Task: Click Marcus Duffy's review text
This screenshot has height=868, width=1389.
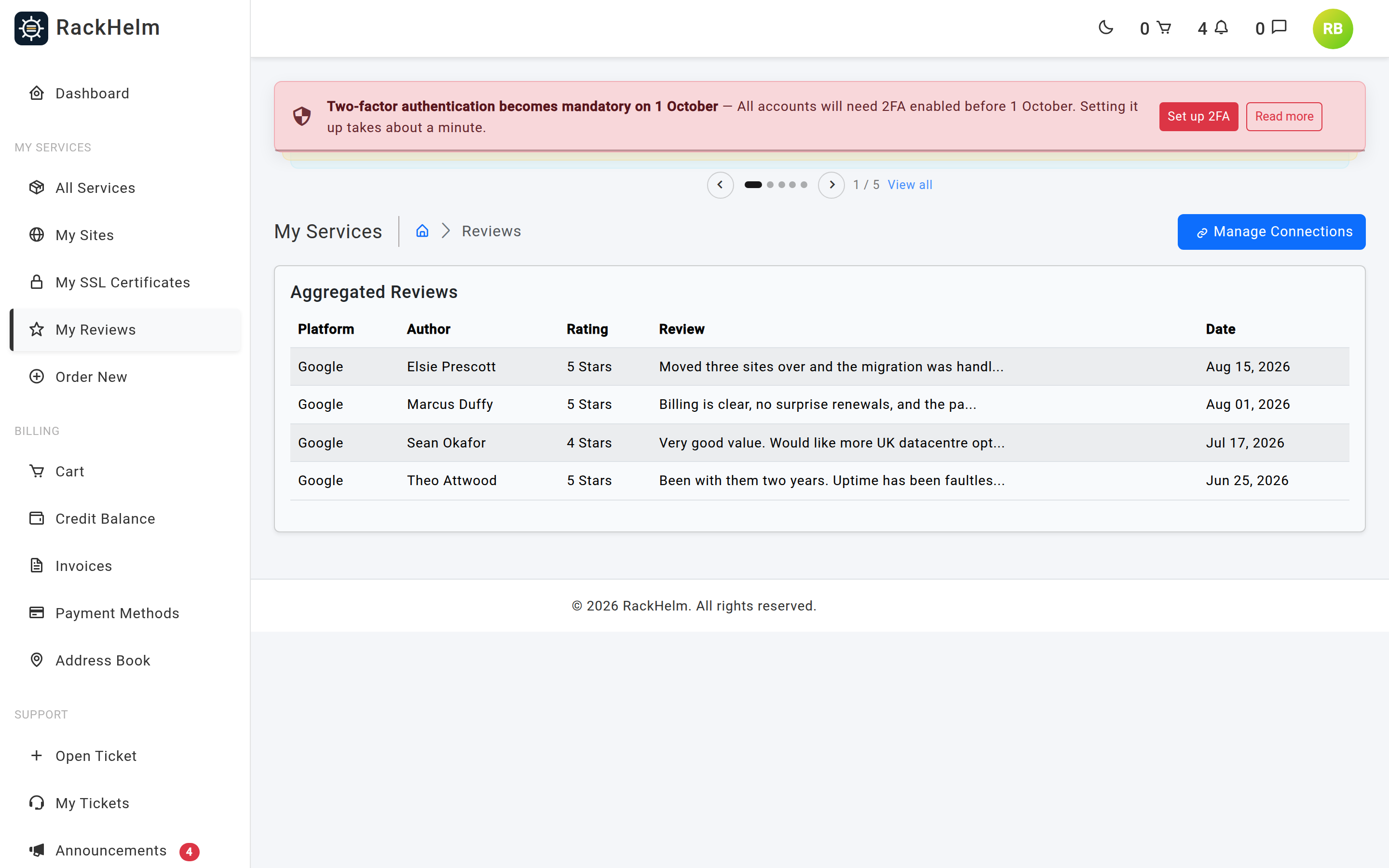Action: [817, 404]
